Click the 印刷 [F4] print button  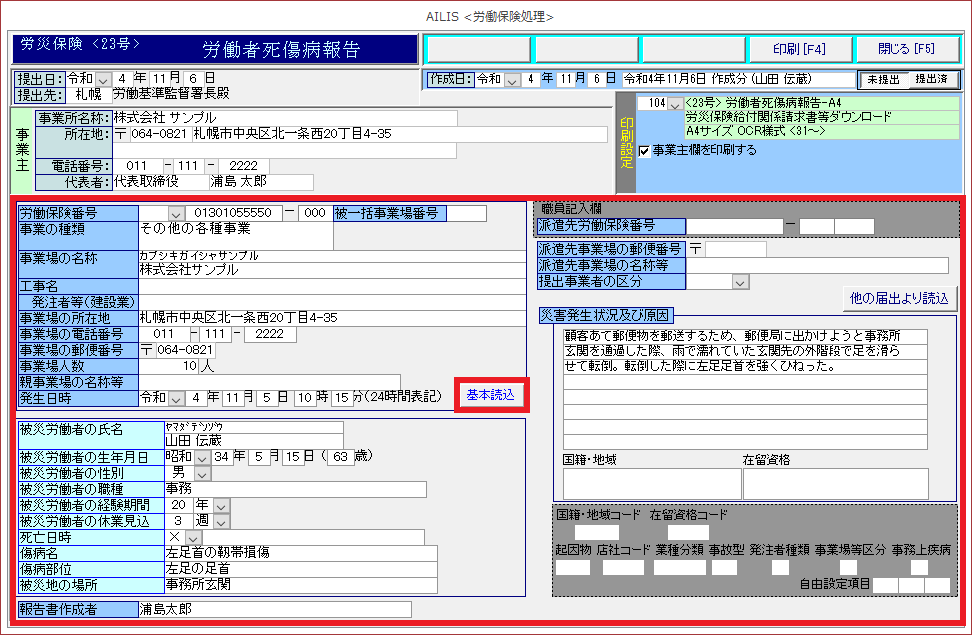point(800,49)
